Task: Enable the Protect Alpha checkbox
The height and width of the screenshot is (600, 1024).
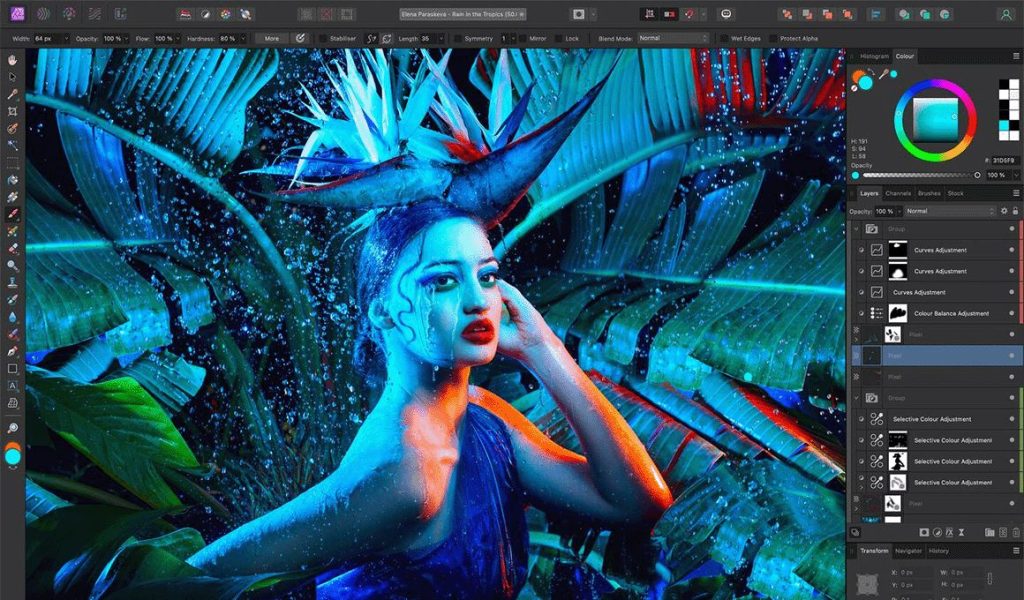Action: 773,39
